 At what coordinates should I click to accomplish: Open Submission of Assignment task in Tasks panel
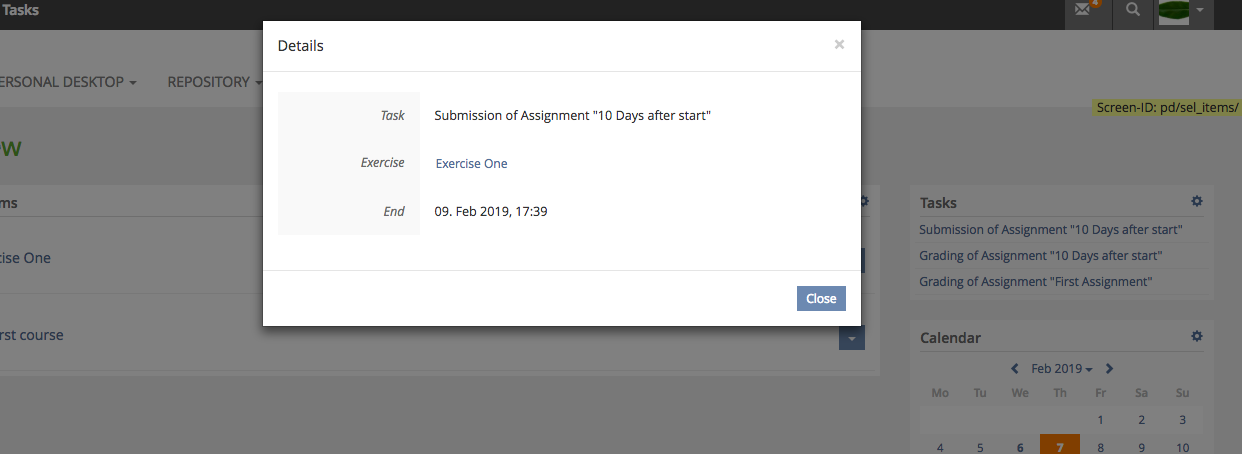point(1051,230)
